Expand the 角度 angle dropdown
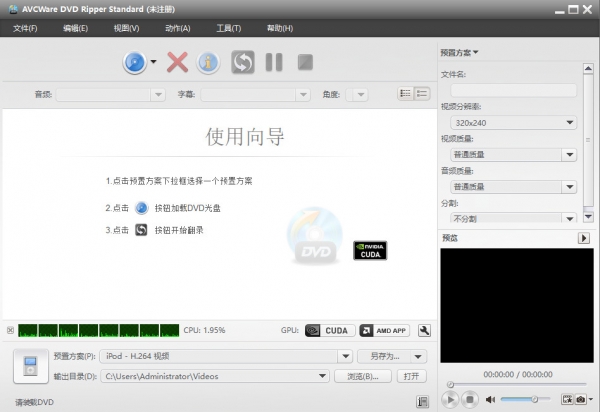Screen dimensions: 600x412 click(360, 94)
